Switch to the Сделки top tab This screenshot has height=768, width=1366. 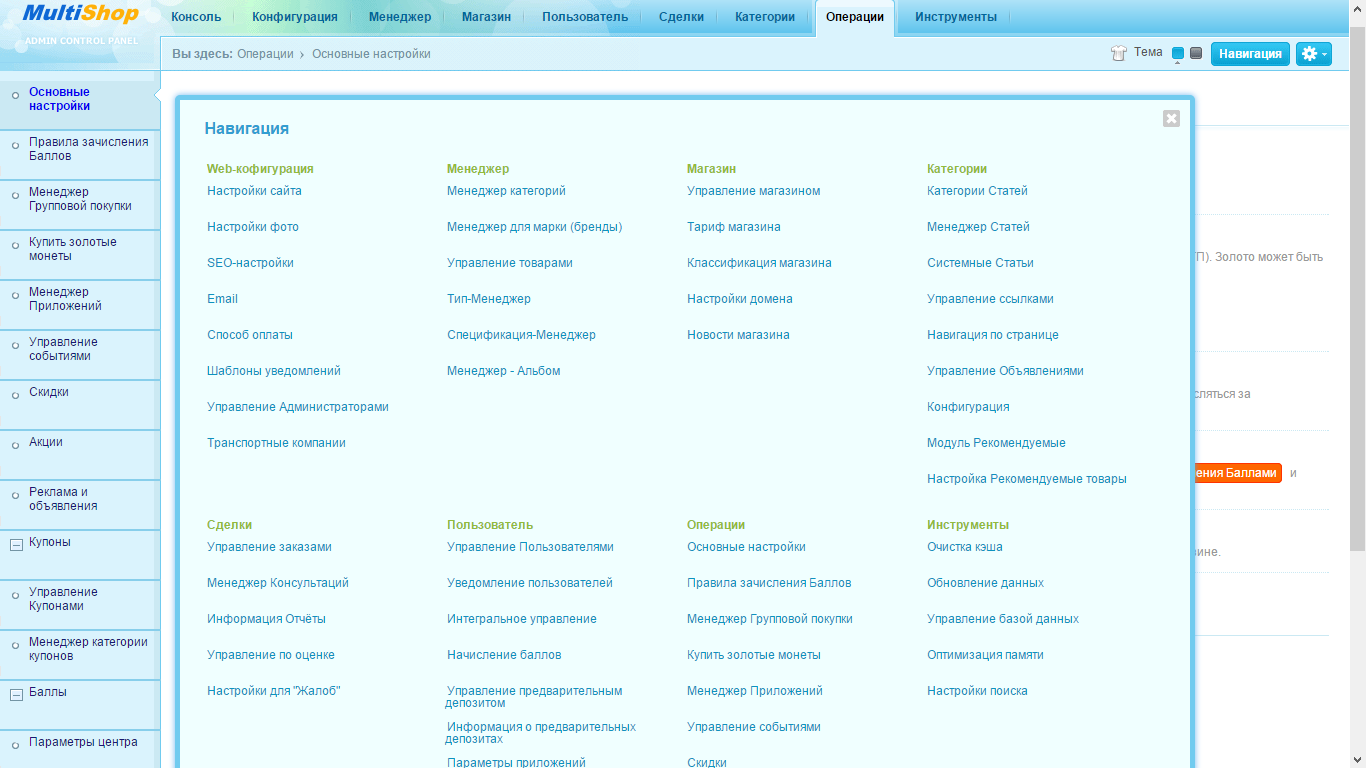[681, 17]
